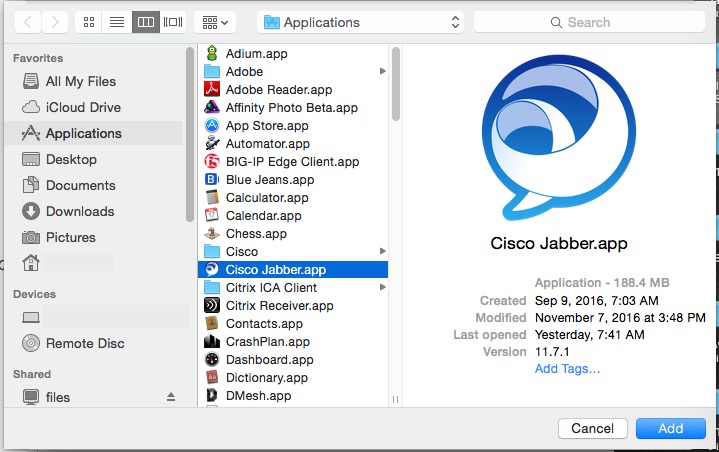Switch to icon view
The height and width of the screenshot is (452, 719).
(89, 22)
